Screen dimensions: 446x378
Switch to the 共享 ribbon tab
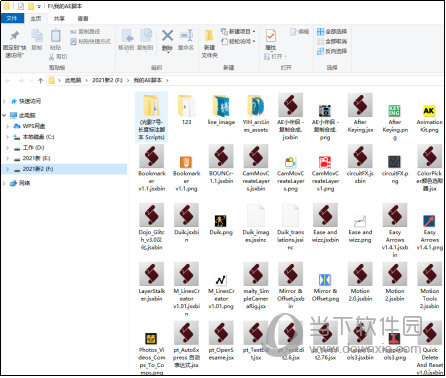59,18
